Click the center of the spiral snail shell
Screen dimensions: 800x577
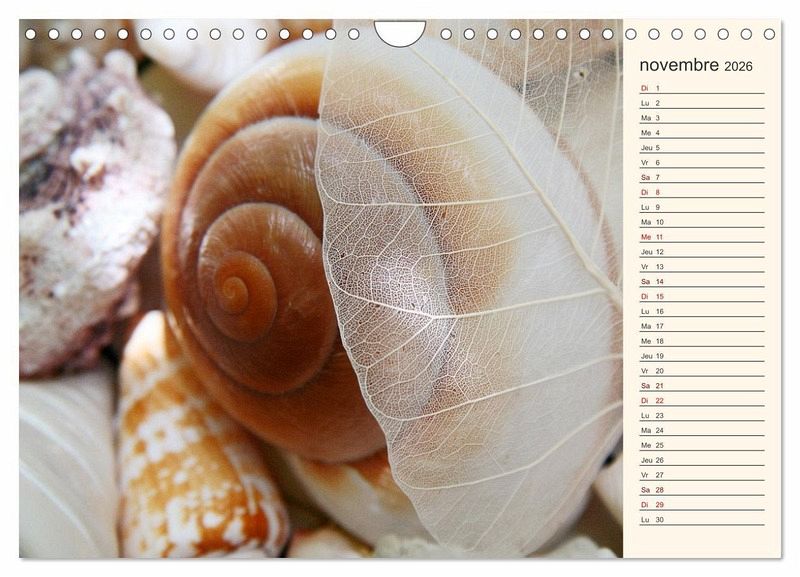[x=235, y=292]
